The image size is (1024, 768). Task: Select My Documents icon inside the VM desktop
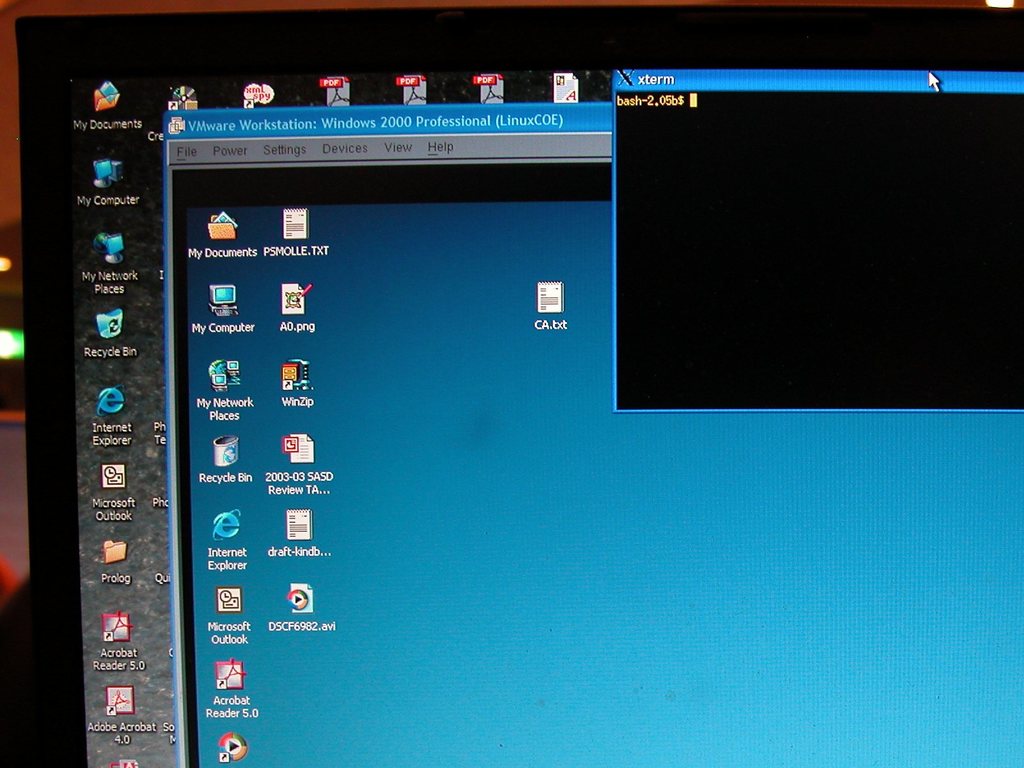click(222, 227)
